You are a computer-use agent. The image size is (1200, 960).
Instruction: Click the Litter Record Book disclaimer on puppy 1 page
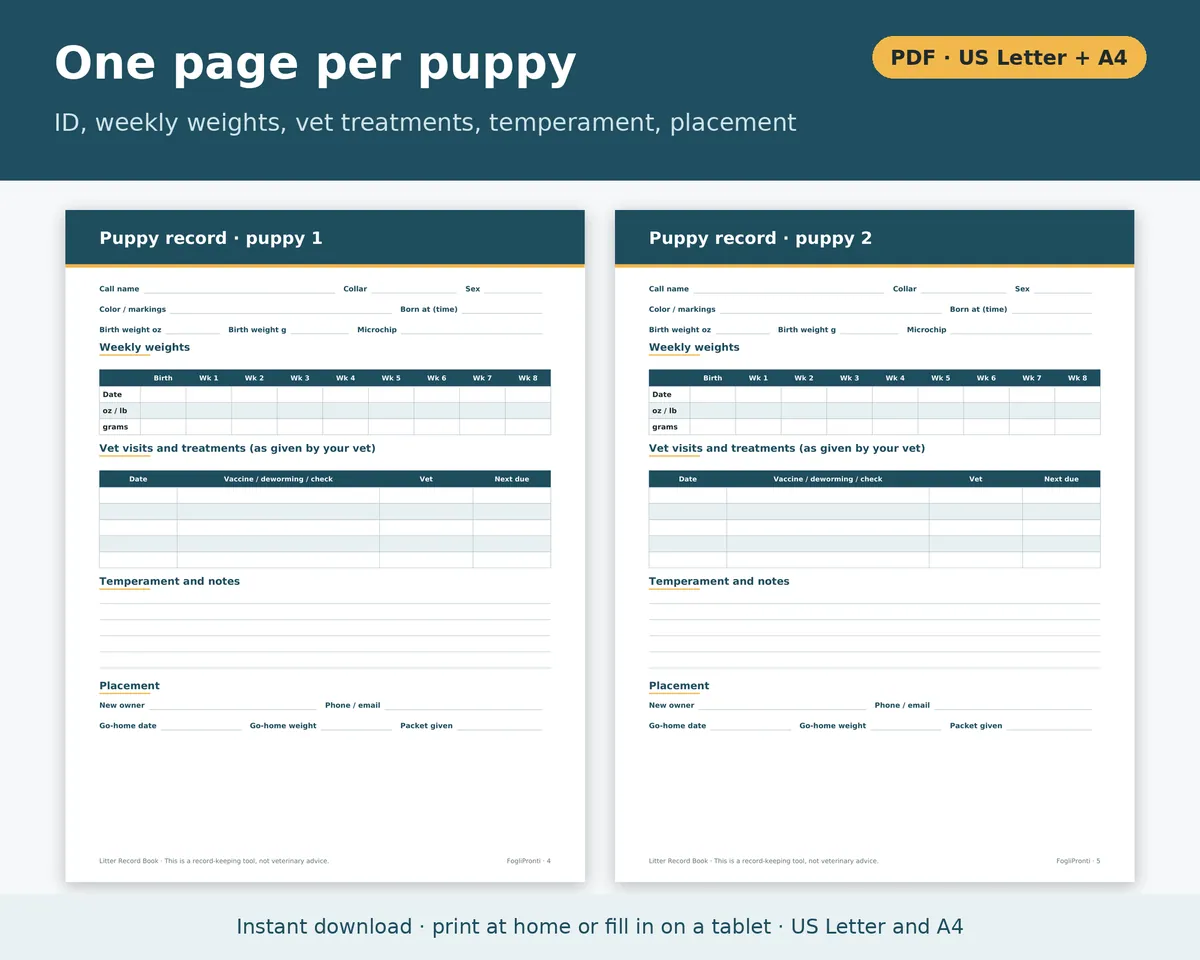coord(214,861)
